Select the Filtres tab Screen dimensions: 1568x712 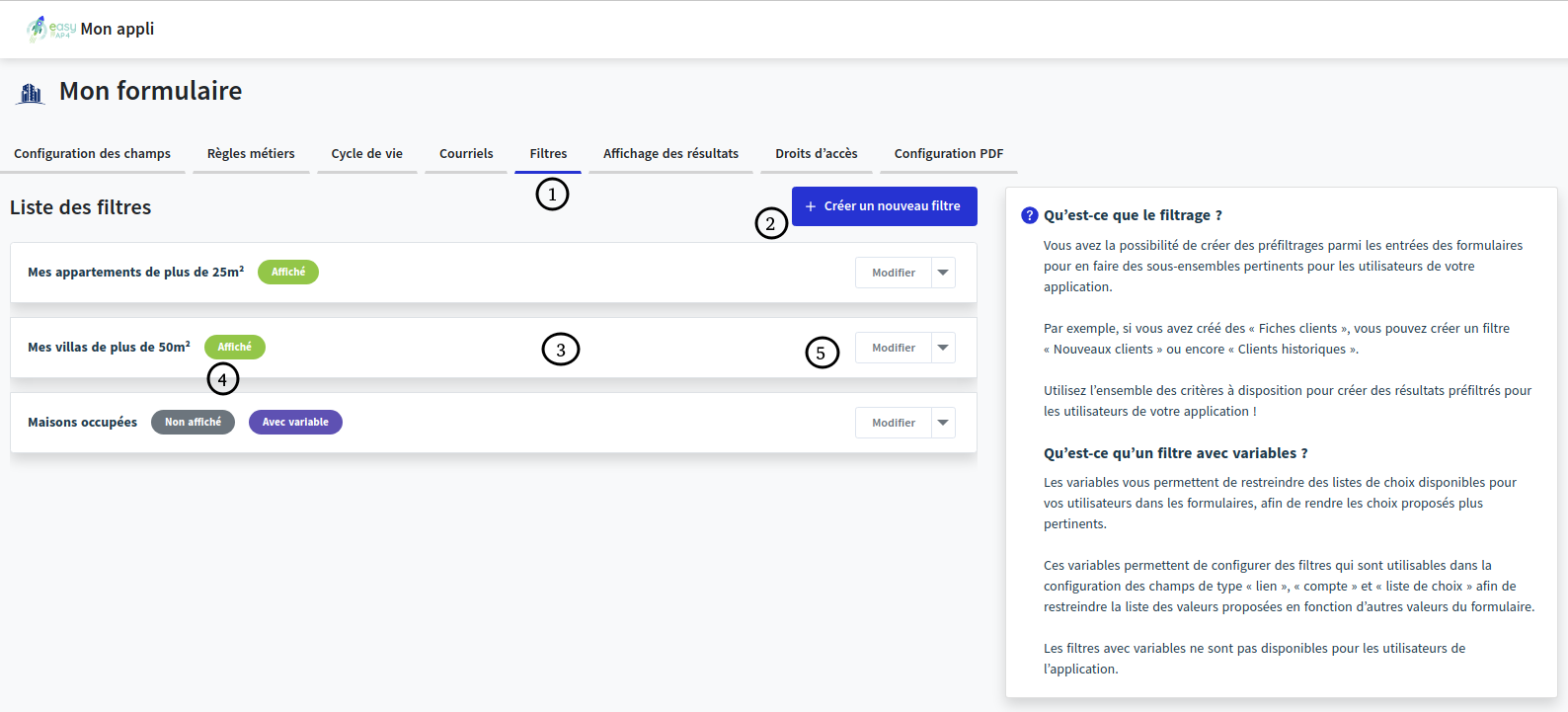click(x=548, y=154)
